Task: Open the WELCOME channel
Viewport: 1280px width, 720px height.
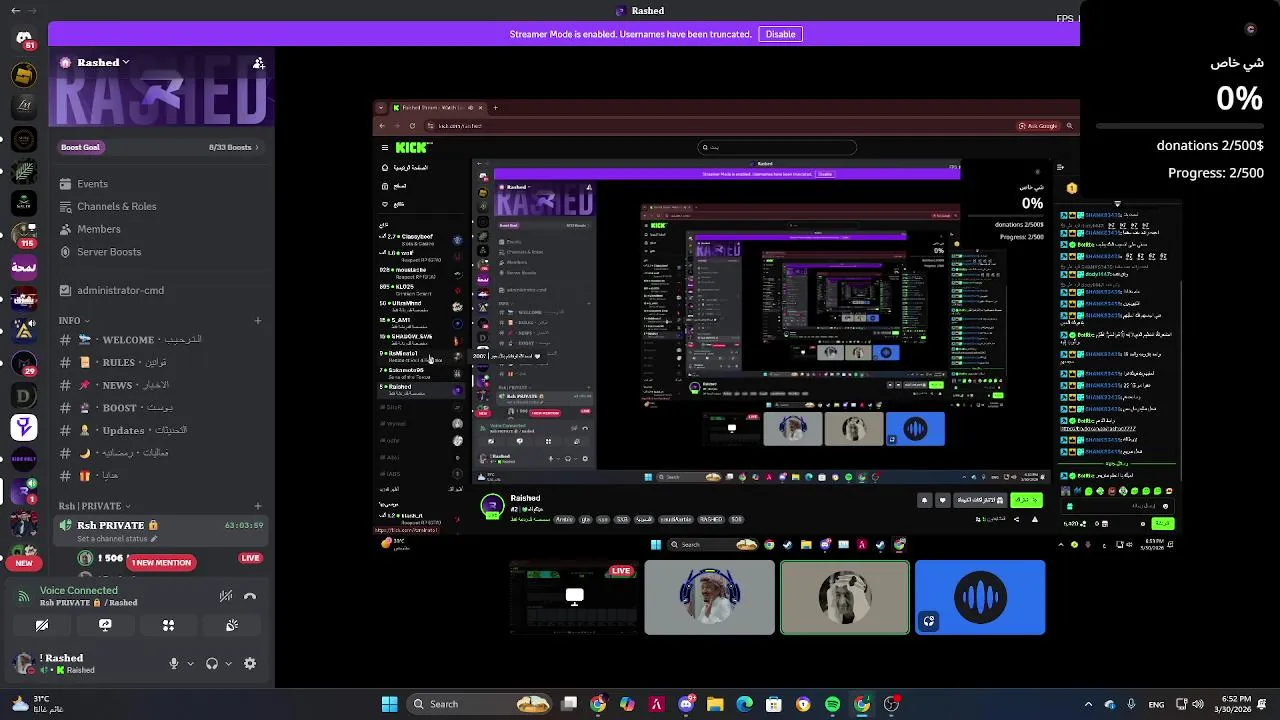Action: (x=160, y=340)
